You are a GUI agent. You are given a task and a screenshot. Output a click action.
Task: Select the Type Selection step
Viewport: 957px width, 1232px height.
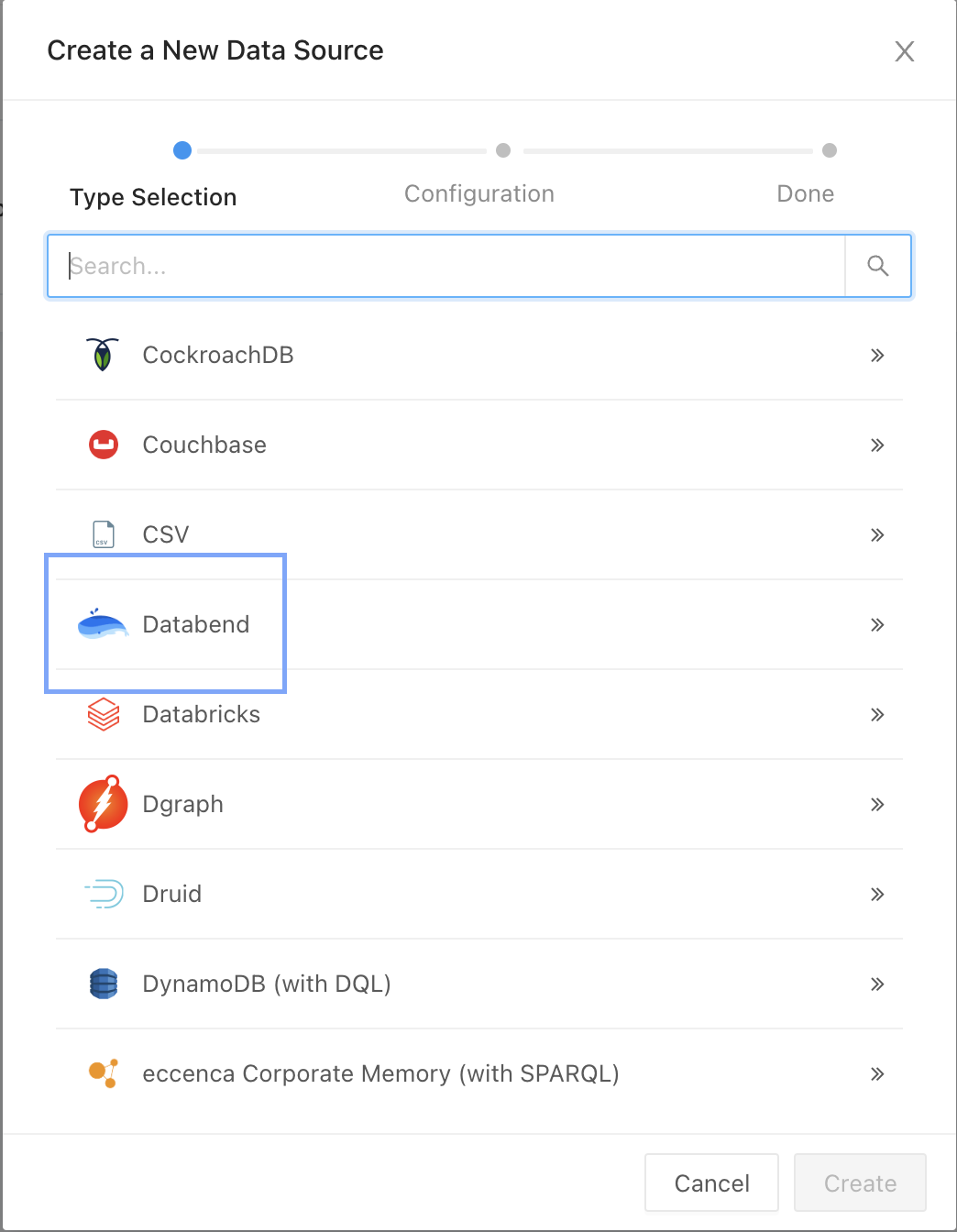tap(182, 150)
